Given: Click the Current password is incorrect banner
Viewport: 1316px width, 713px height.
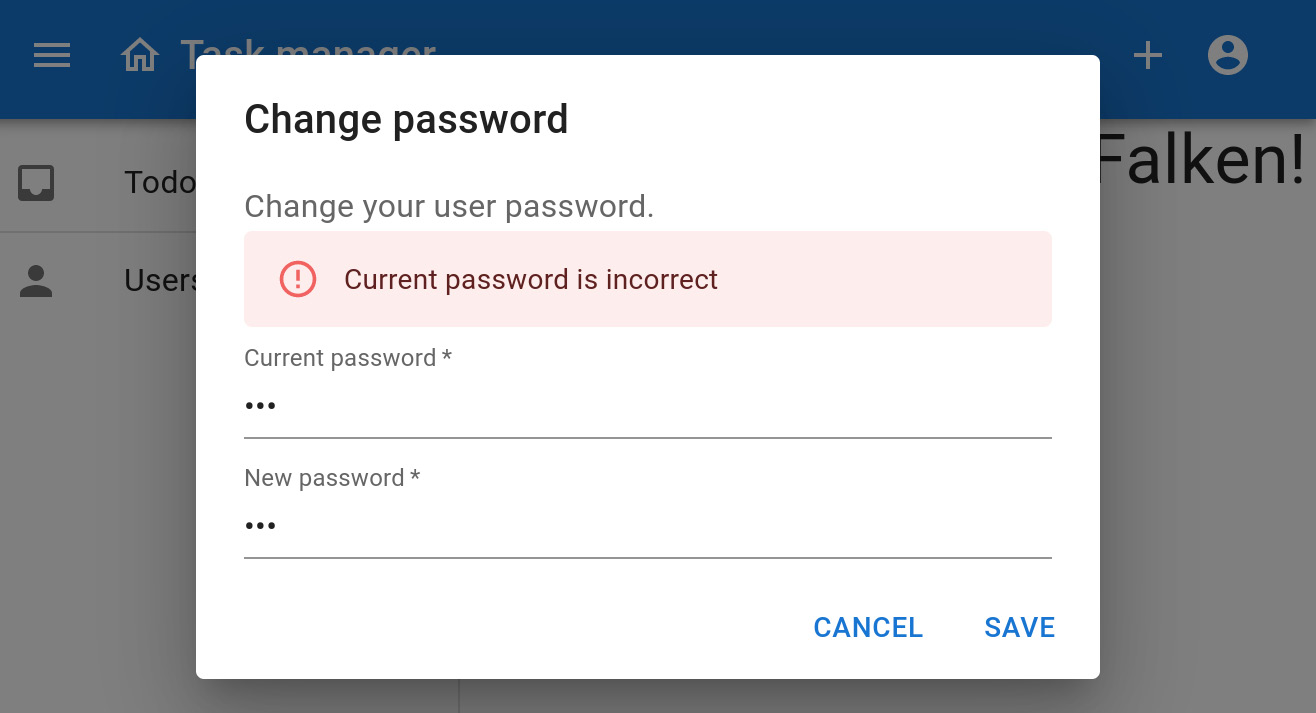Looking at the screenshot, I should pyautogui.click(x=647, y=279).
